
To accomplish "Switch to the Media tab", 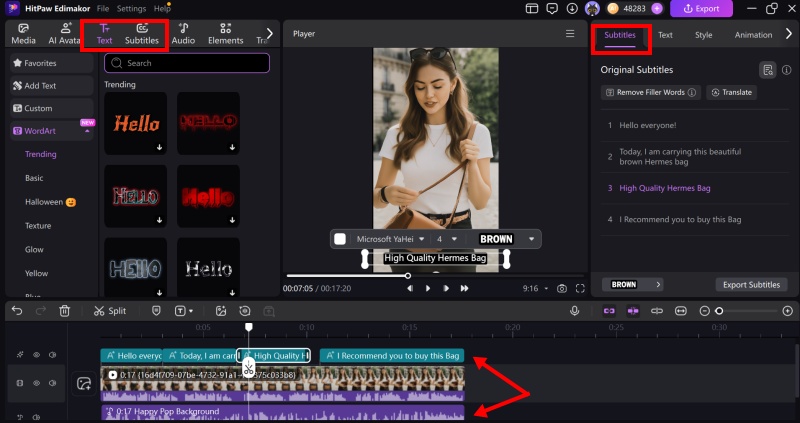I will [x=23, y=34].
